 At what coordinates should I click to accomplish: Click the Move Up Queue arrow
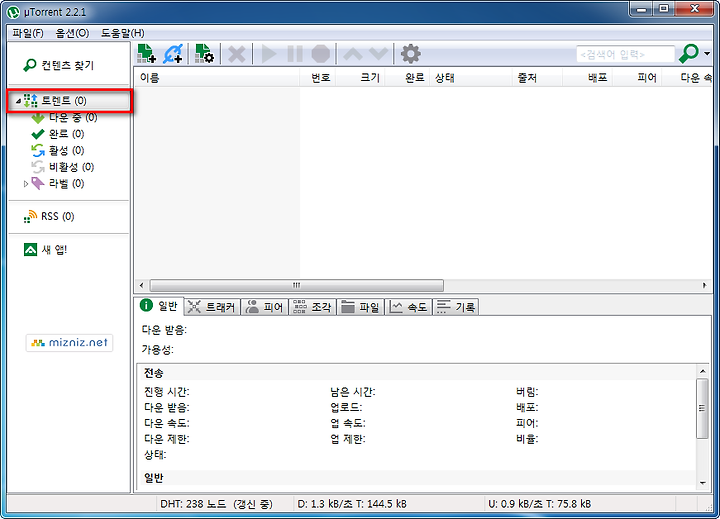tap(353, 54)
